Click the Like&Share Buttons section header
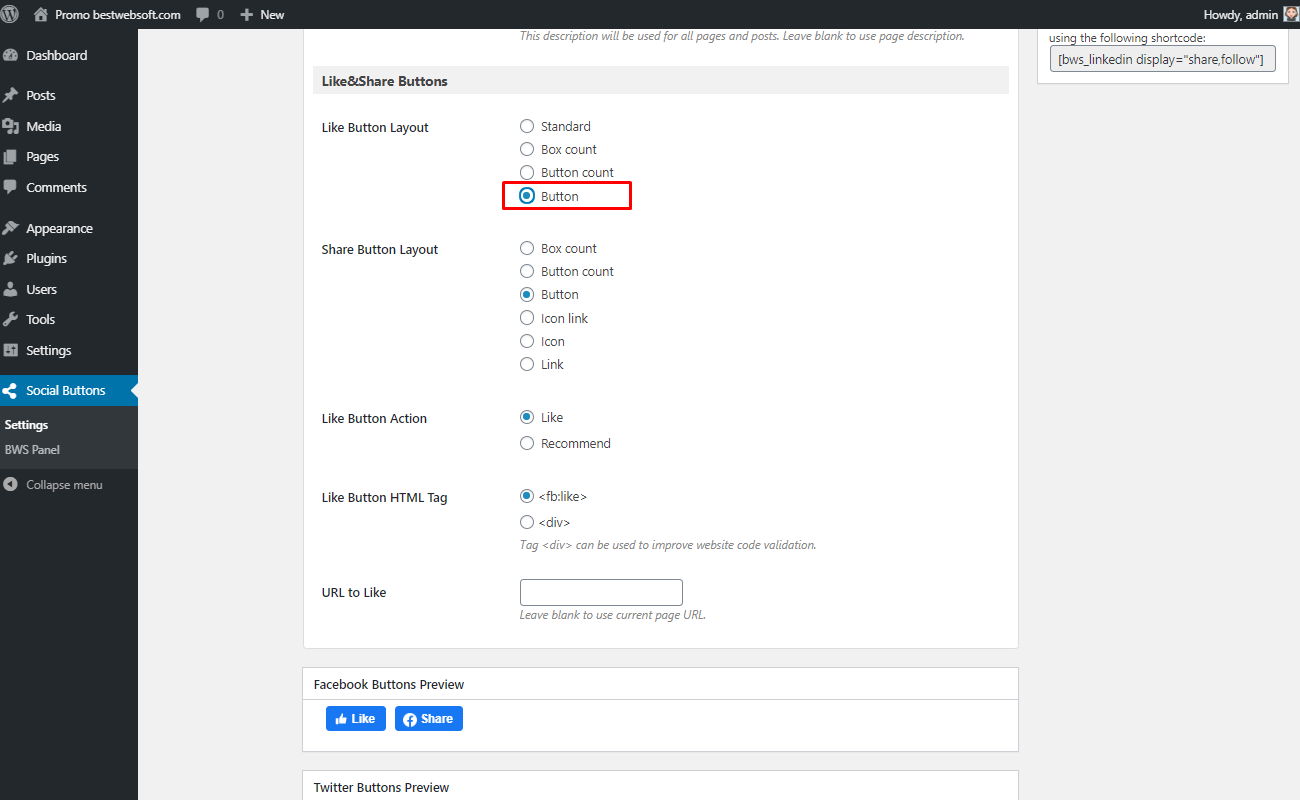 click(x=661, y=81)
